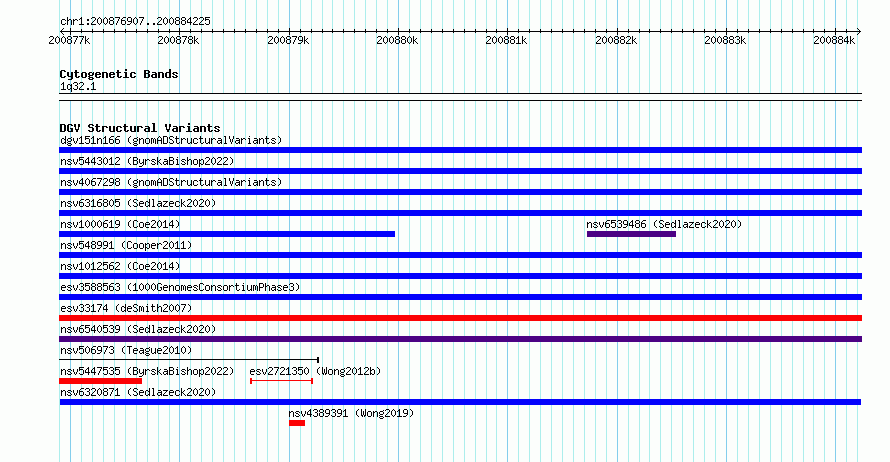Click the chr1:200876907..200884225 region label

click(x=135, y=21)
